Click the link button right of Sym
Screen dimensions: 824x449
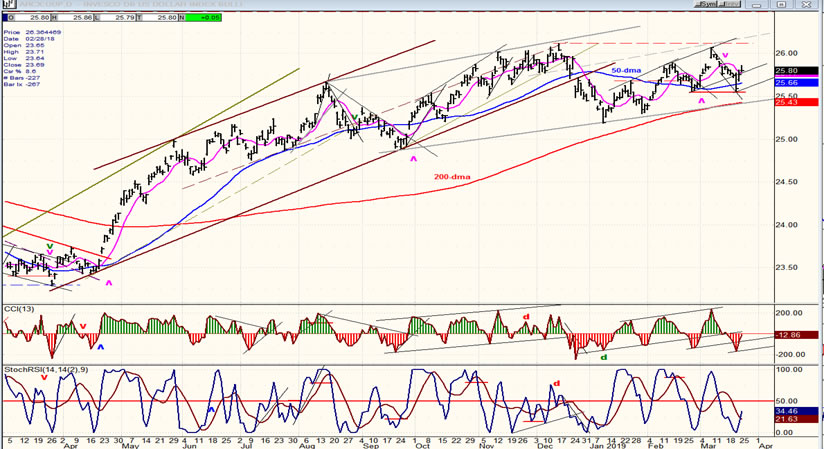[729, 4]
